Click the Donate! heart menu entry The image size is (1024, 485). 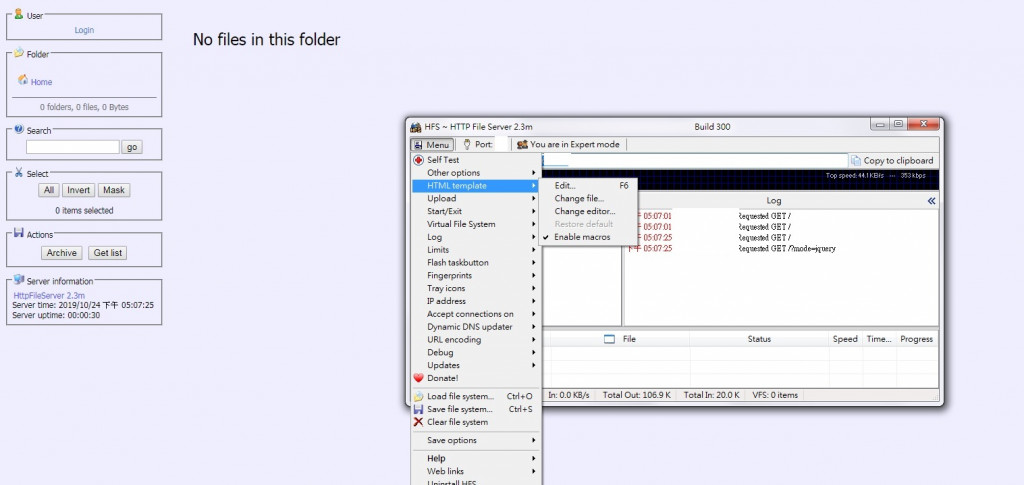(477, 378)
